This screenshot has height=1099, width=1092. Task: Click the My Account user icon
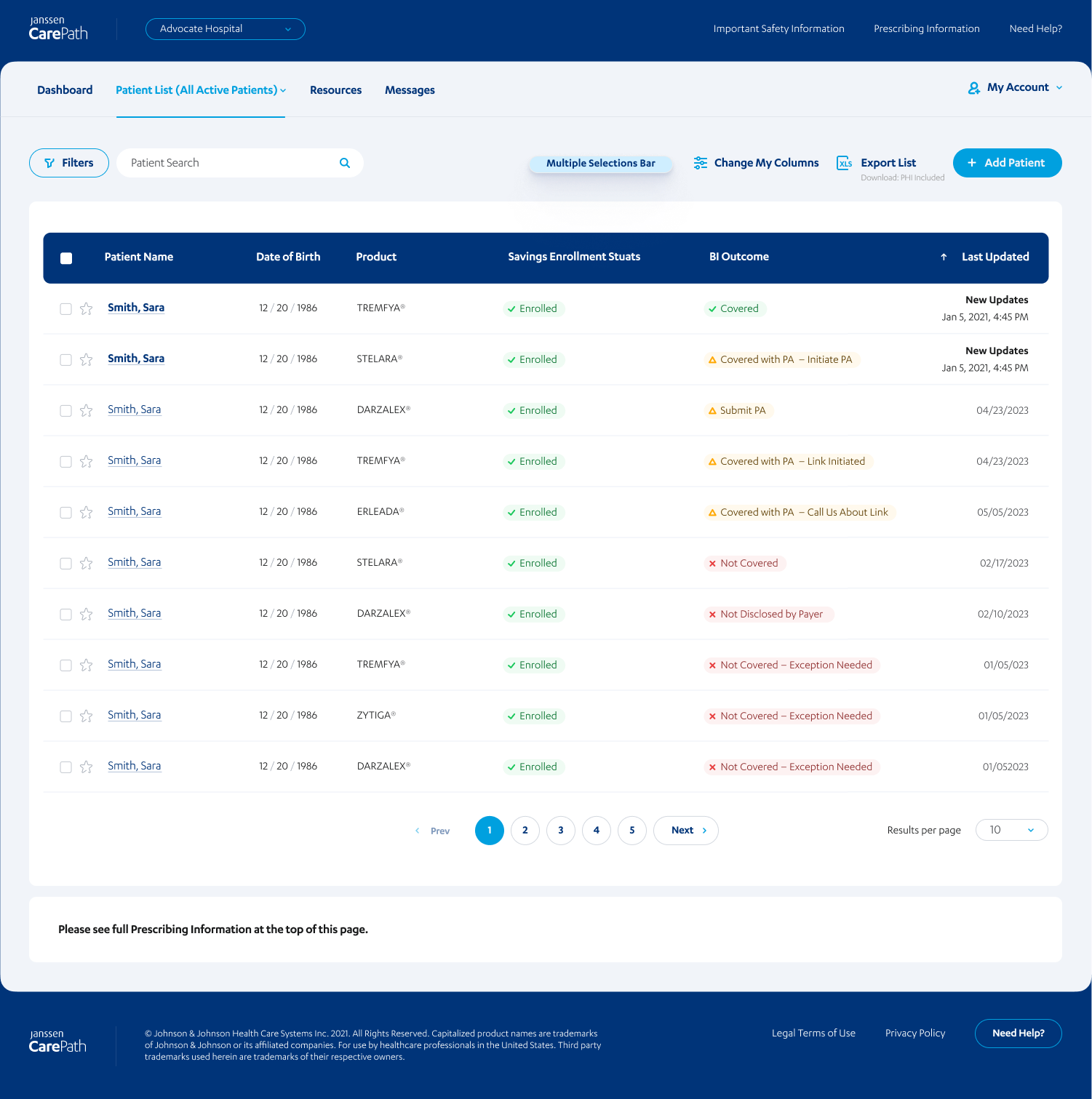point(974,88)
